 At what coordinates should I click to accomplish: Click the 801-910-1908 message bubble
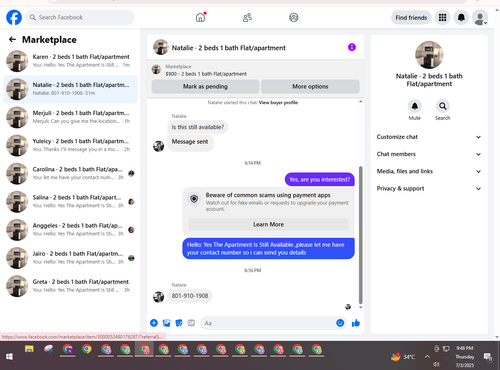190,296
